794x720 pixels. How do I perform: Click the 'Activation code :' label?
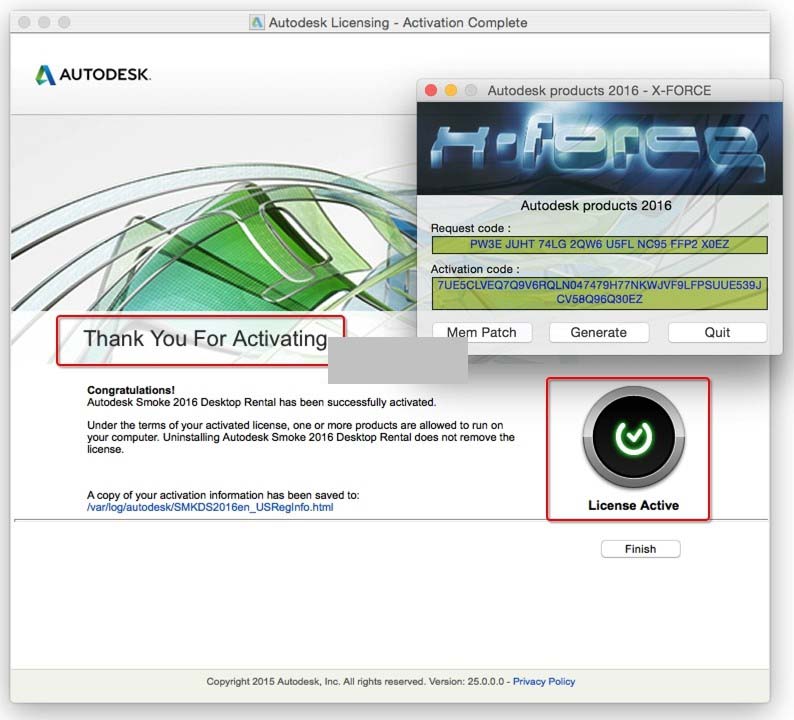click(x=475, y=269)
